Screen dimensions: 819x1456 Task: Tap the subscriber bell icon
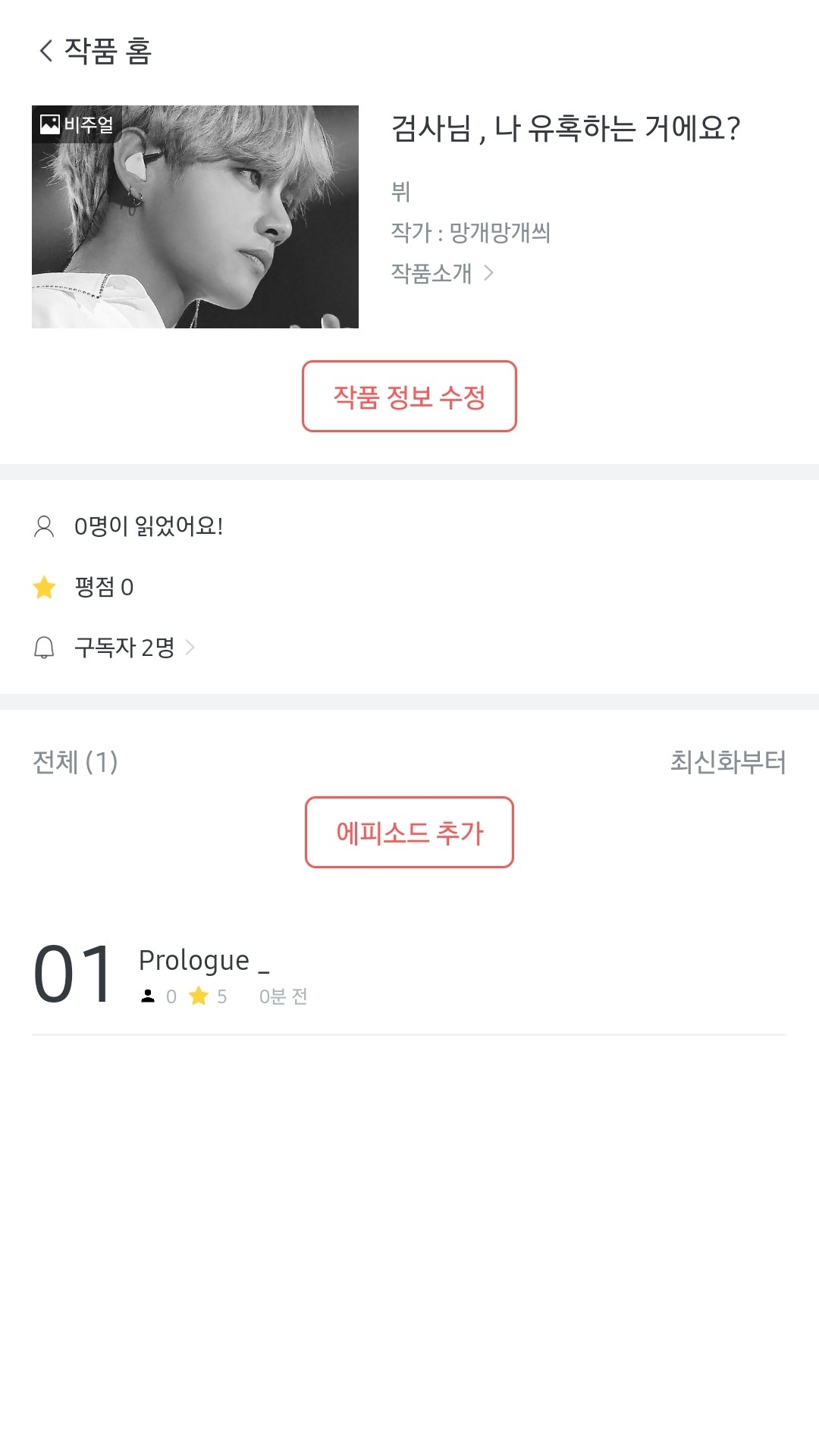(x=44, y=648)
